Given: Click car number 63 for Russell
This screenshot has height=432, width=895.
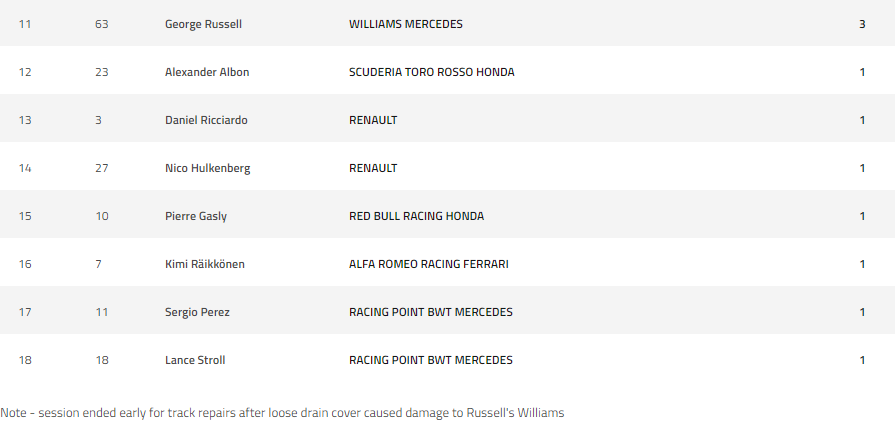Looking at the screenshot, I should pos(101,24).
